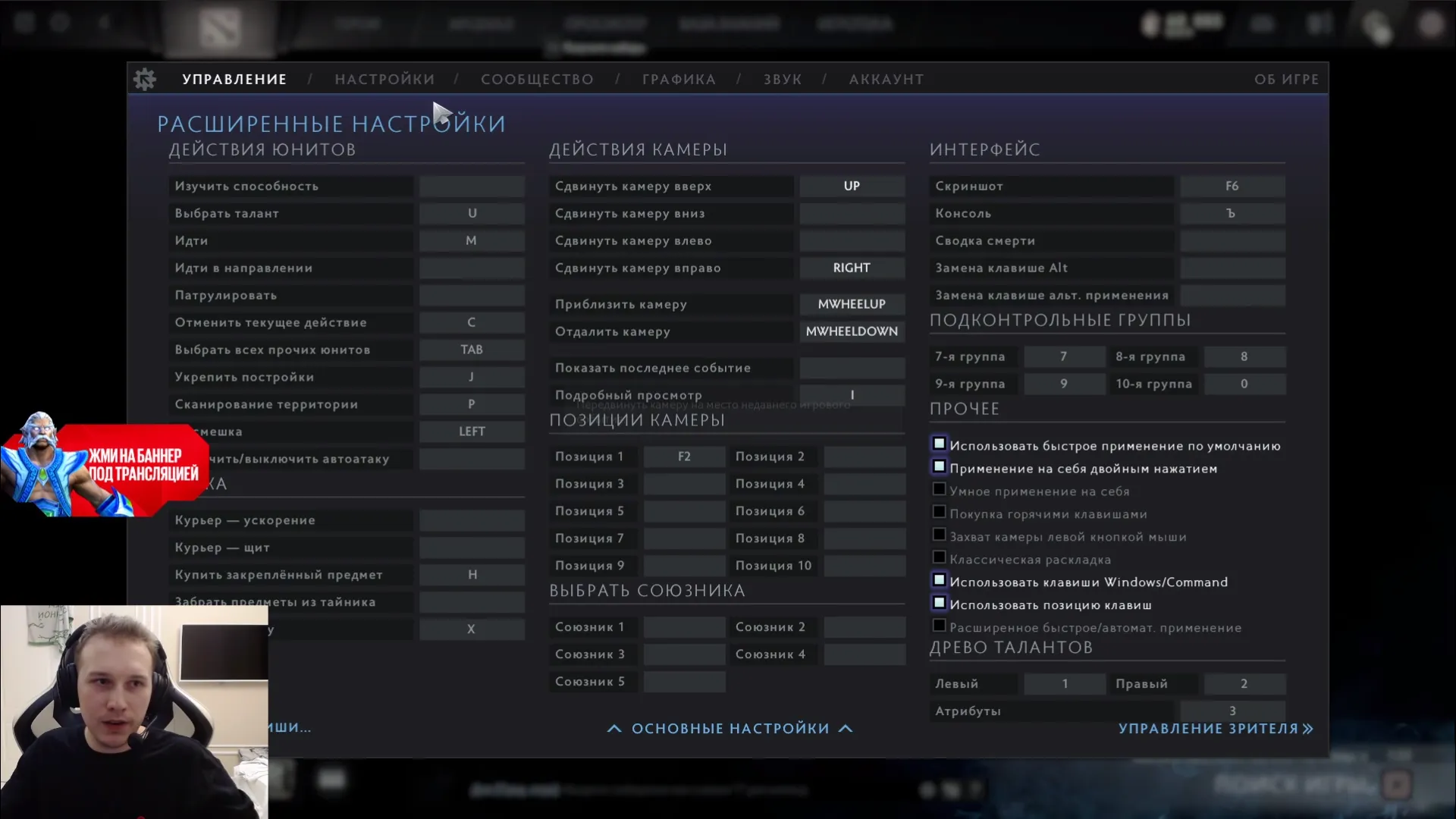Toggle Использовать быстрое применение по умолчанию checkbox
Screen dimensions: 1456x819
pos(939,444)
